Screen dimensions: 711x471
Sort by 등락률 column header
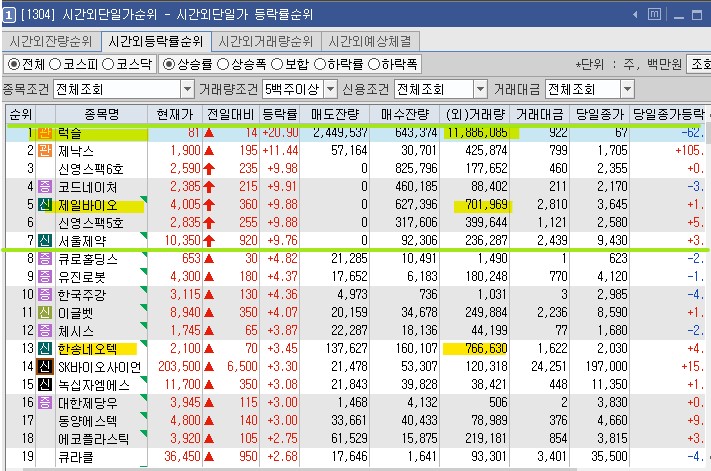[x=280, y=114]
